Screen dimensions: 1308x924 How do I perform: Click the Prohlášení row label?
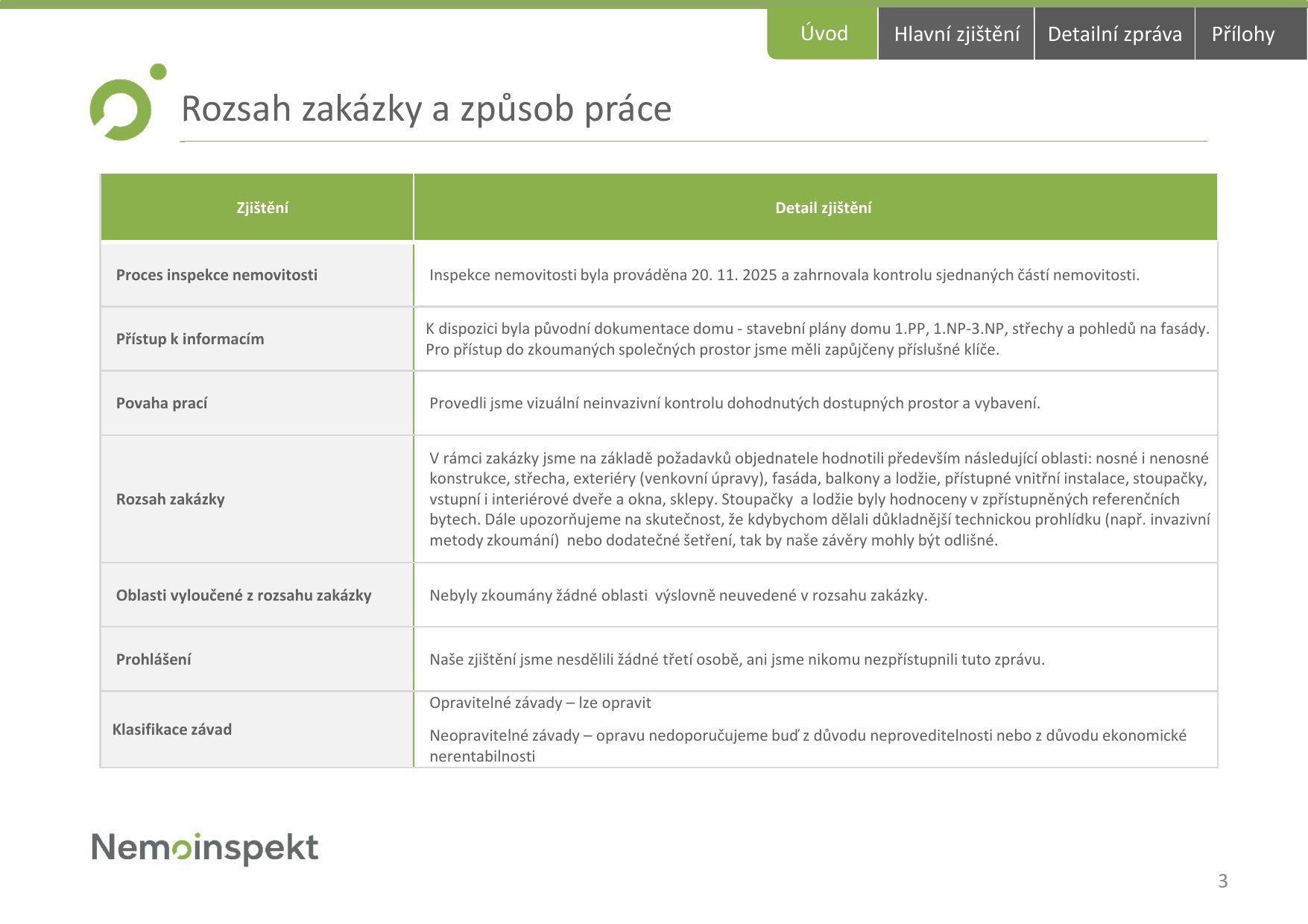(154, 659)
